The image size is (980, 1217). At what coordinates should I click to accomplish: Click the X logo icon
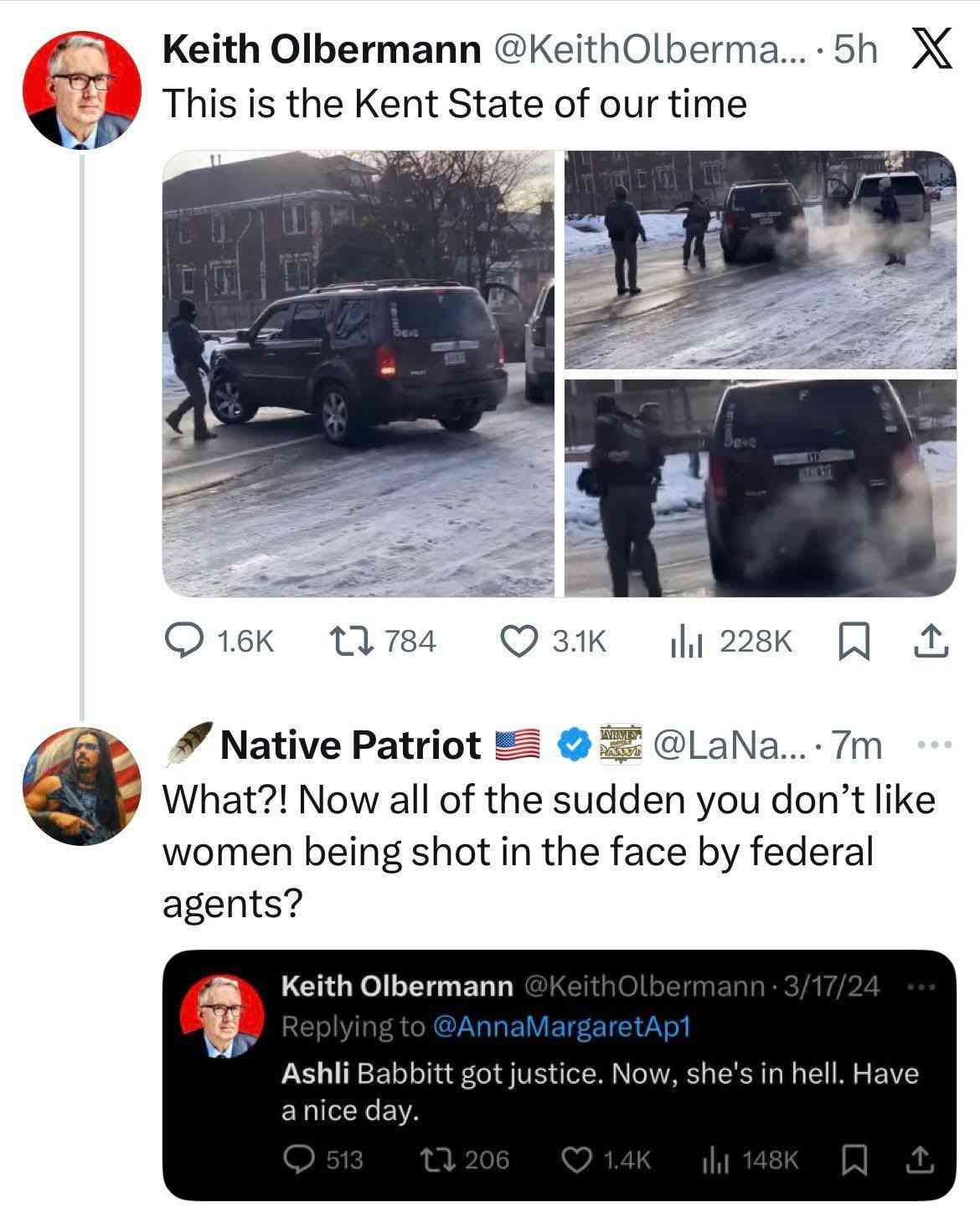pyautogui.click(x=929, y=52)
